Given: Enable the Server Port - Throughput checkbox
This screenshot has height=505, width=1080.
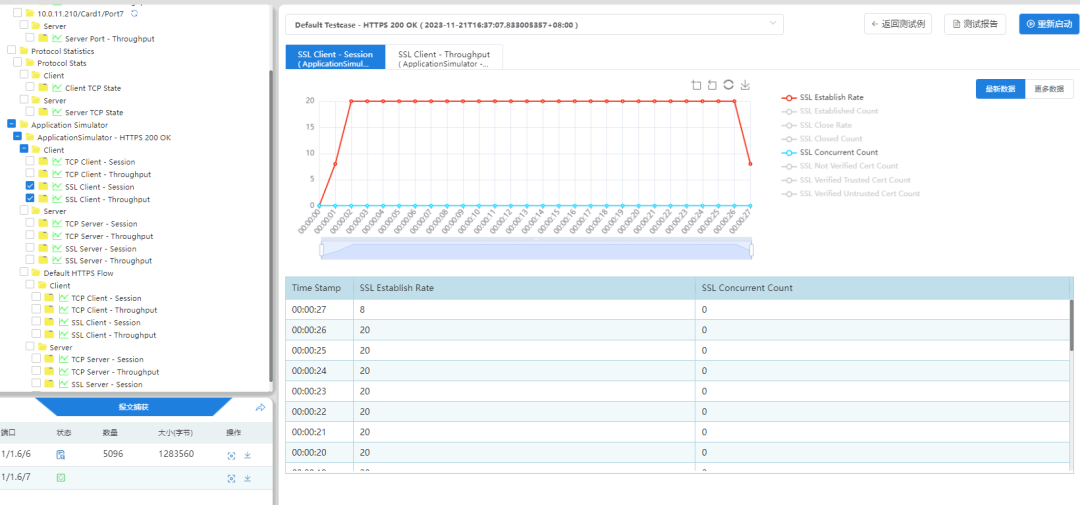Looking at the screenshot, I should 30,38.
